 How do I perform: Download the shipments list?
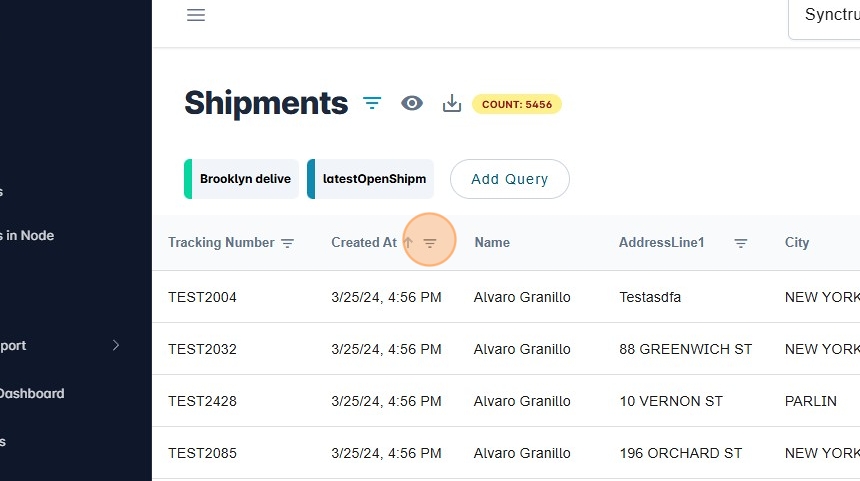[x=452, y=103]
